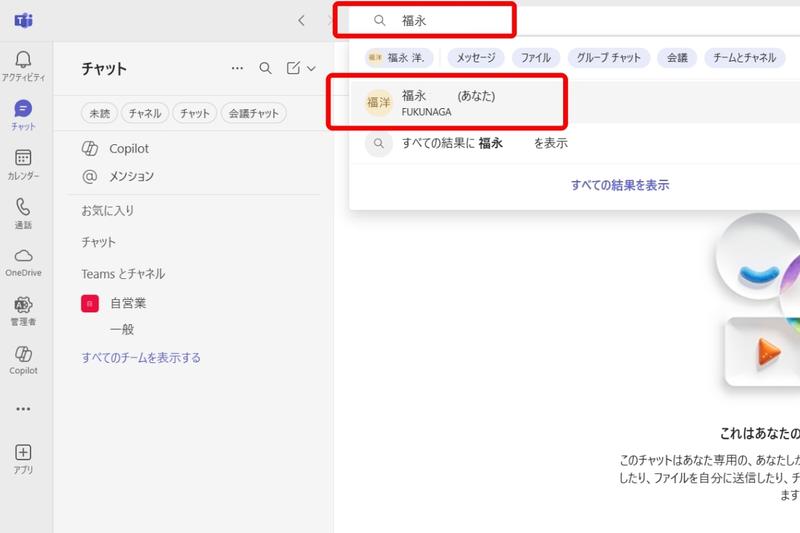This screenshot has height=533, width=800.
Task: Filter search by グループ チャット
Action: tap(609, 58)
